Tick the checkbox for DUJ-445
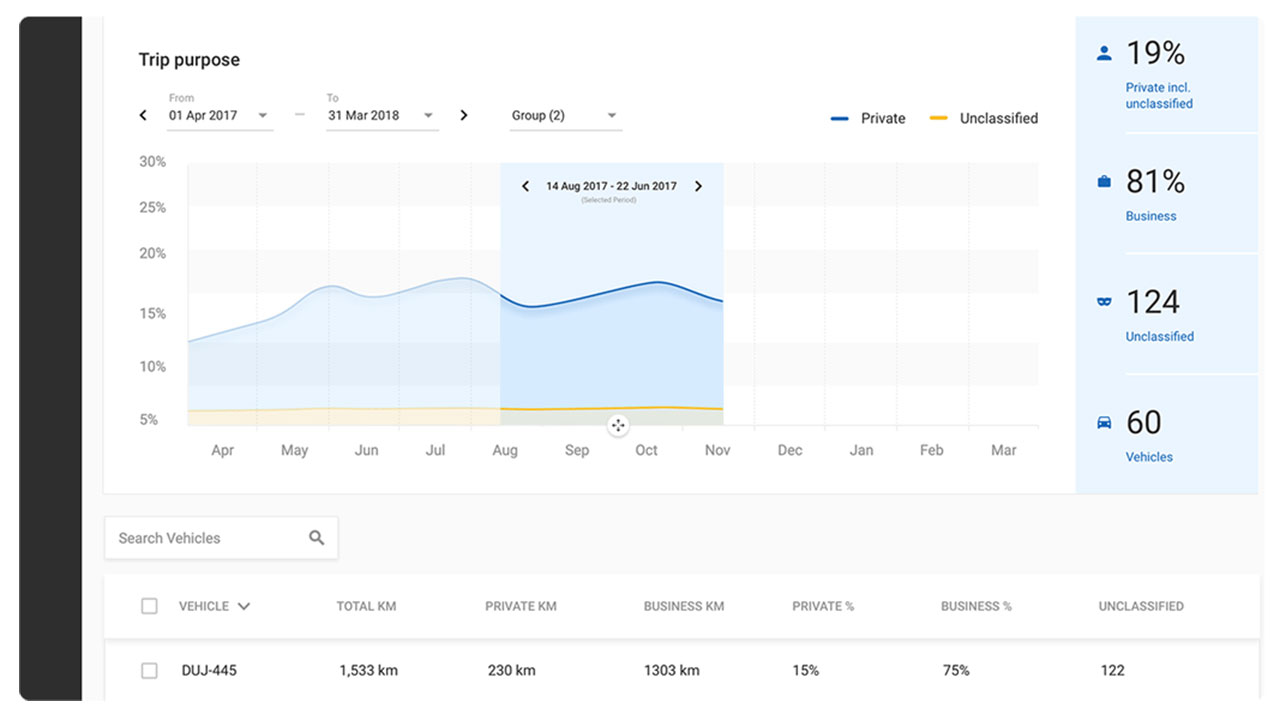This screenshot has width=1280, height=720. (150, 671)
